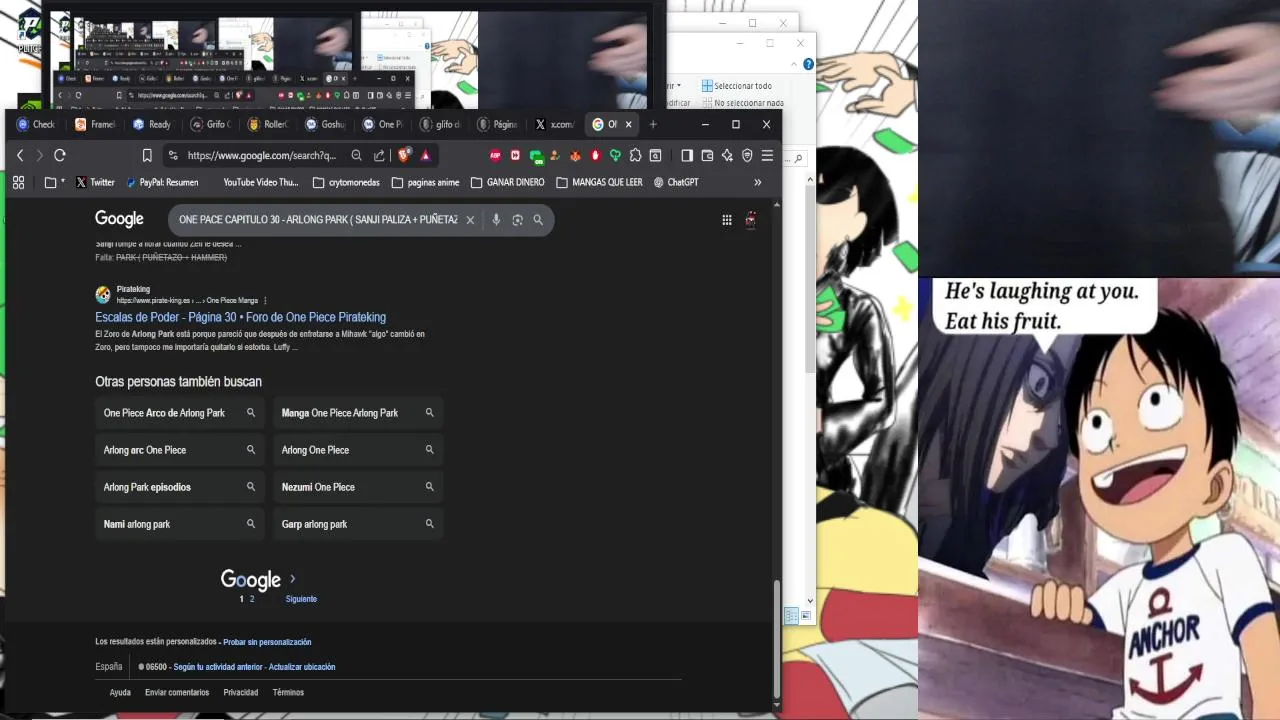The image size is (1280, 720).
Task: Start voice search with microphone icon
Action: pos(496,220)
